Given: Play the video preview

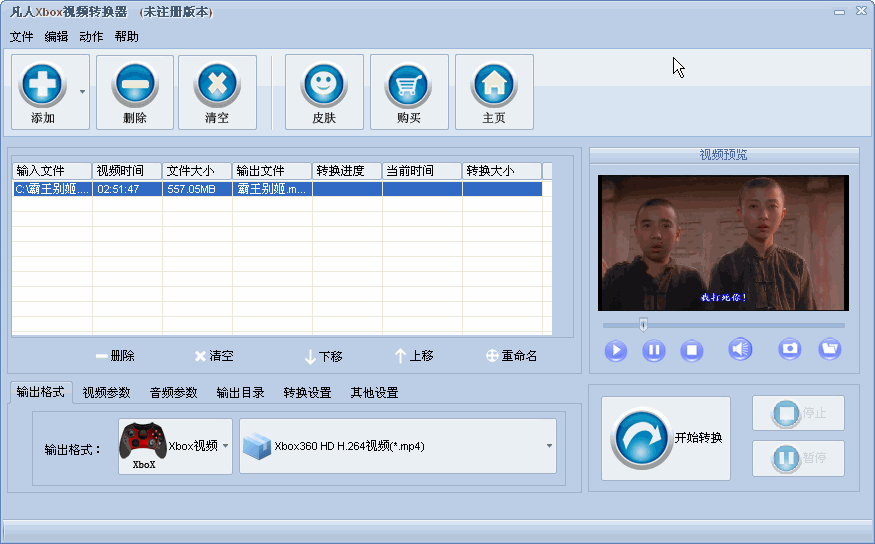Looking at the screenshot, I should (x=616, y=351).
